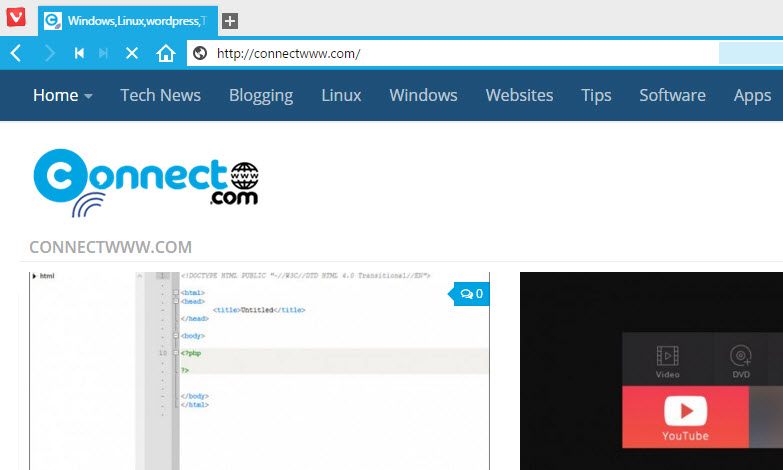Open Tech News section

pos(160,95)
